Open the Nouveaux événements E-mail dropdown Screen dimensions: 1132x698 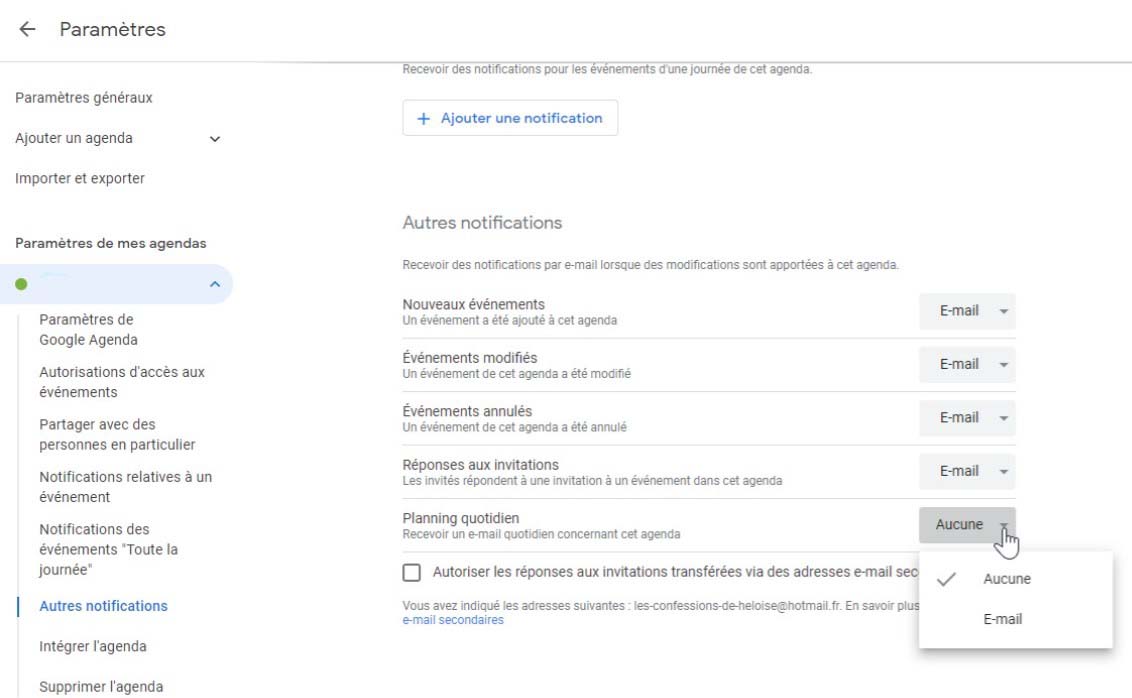pyautogui.click(x=967, y=311)
